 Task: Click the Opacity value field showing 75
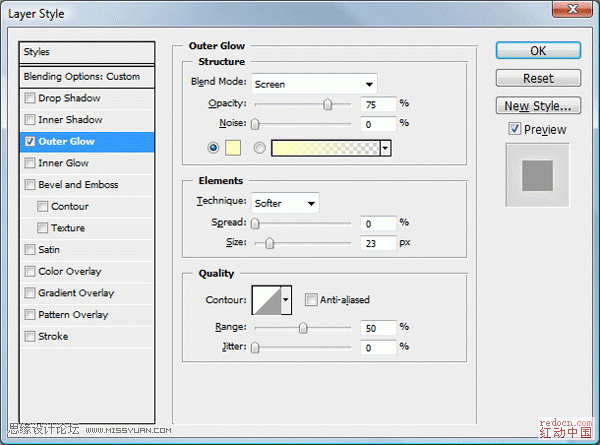tap(378, 104)
